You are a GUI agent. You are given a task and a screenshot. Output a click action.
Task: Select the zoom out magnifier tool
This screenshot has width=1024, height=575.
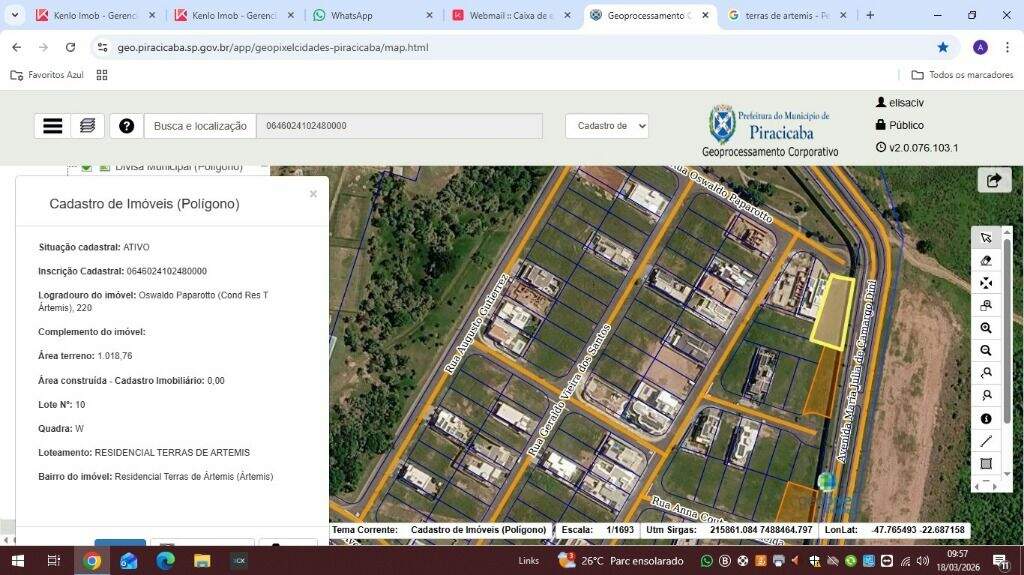pyautogui.click(x=986, y=351)
